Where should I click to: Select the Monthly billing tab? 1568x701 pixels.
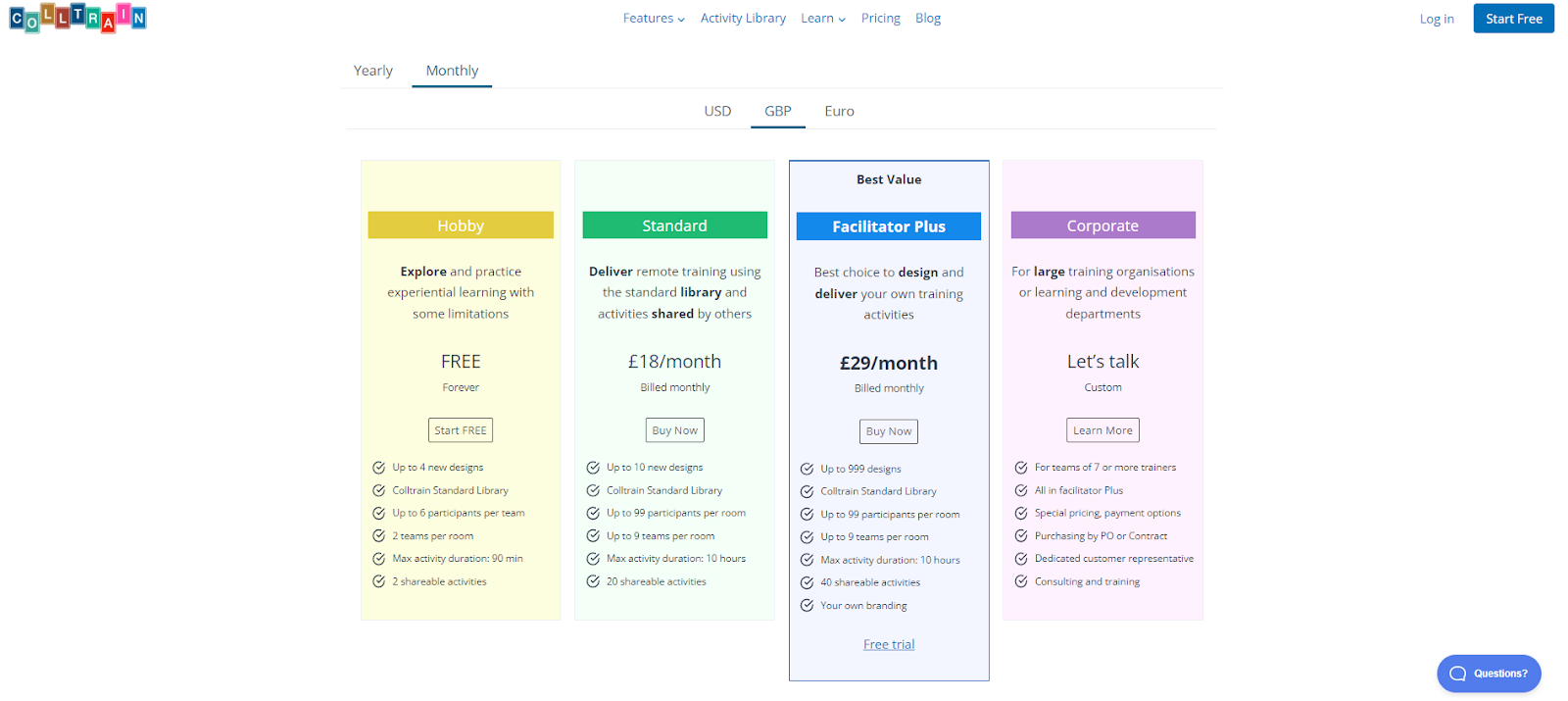pyautogui.click(x=452, y=71)
